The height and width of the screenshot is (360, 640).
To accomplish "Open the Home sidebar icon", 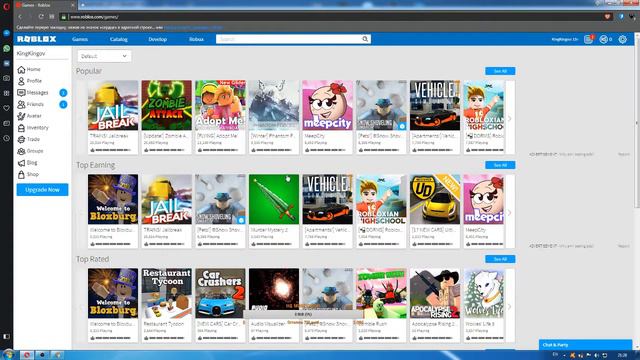I will click(x=21, y=70).
